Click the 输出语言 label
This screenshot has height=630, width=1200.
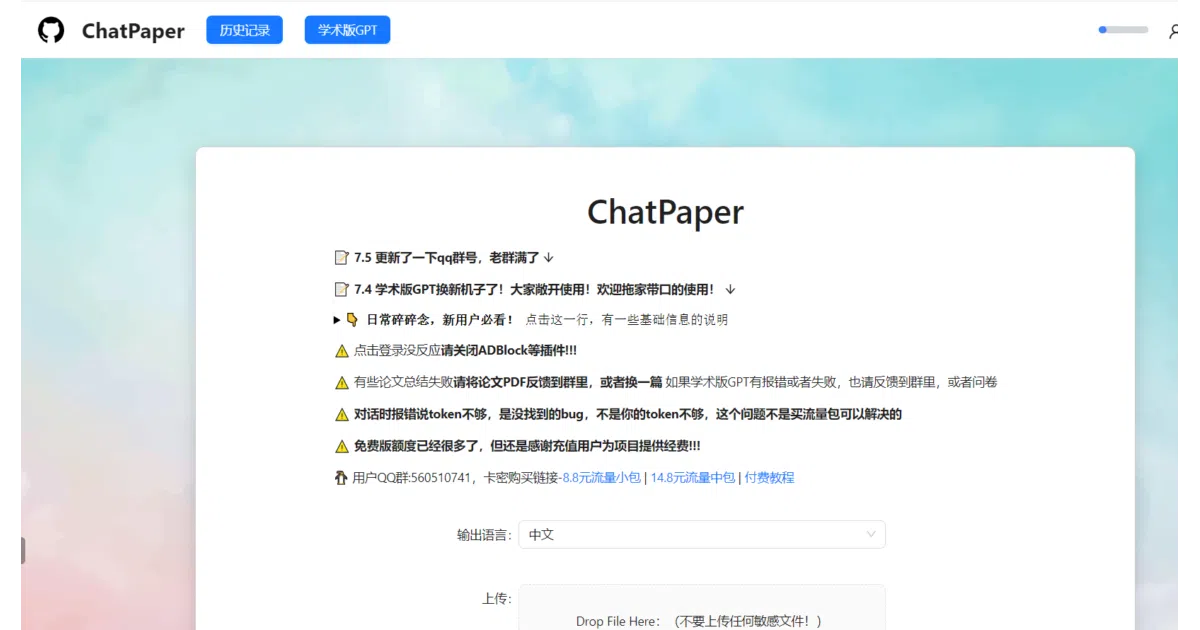(484, 535)
